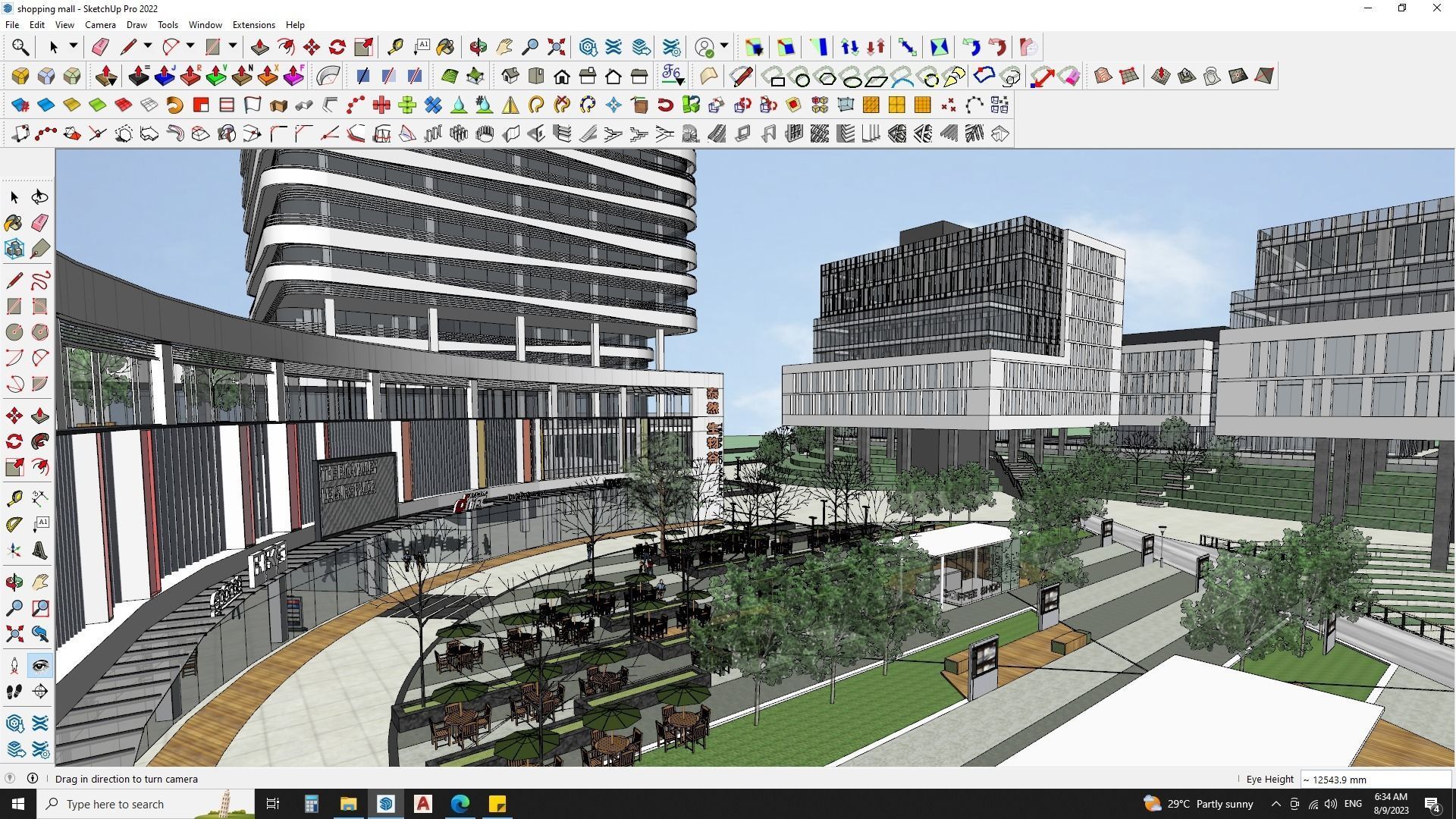Select the Freehand tool in left panel
Viewport: 1456px width, 819px height.
coord(40,281)
